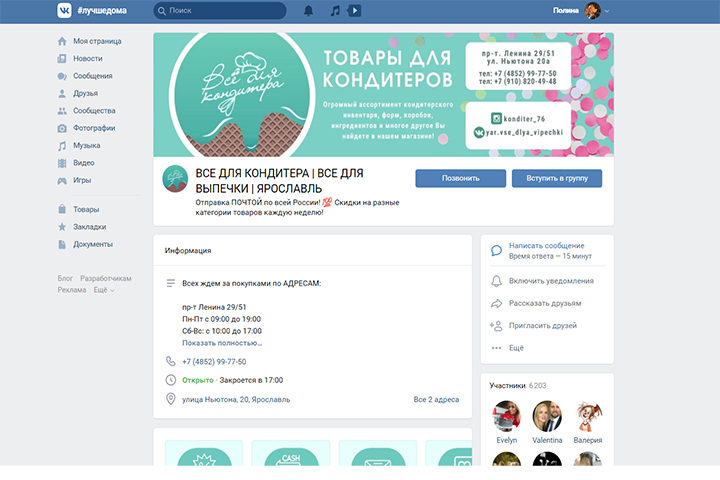Select Фотографии in left menu

(x=94, y=128)
